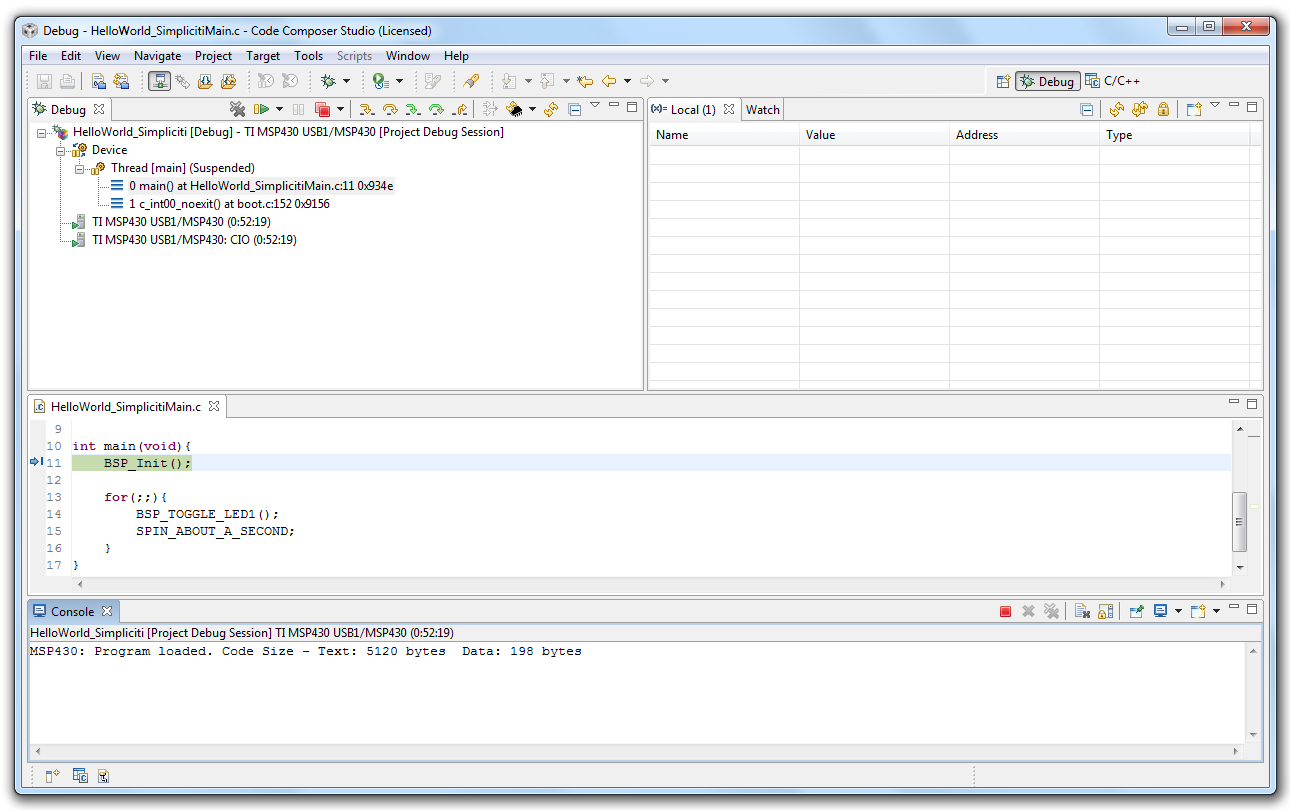Click the Reset CPU chip icon
The height and width of the screenshot is (810, 1290).
514,109
